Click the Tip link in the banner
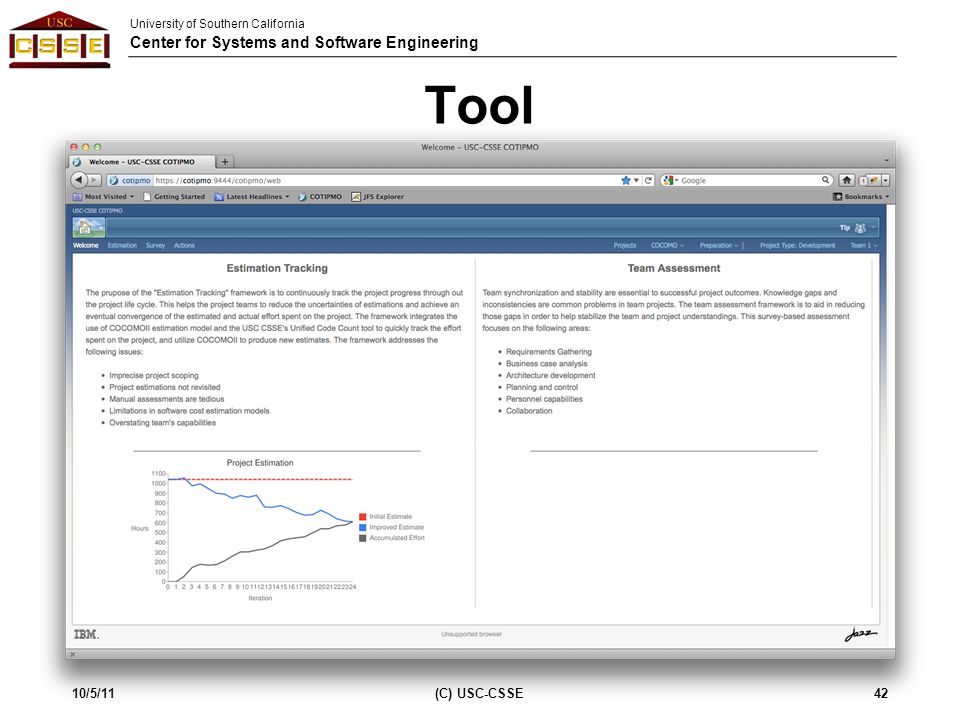The height and width of the screenshot is (720, 960). (x=845, y=228)
